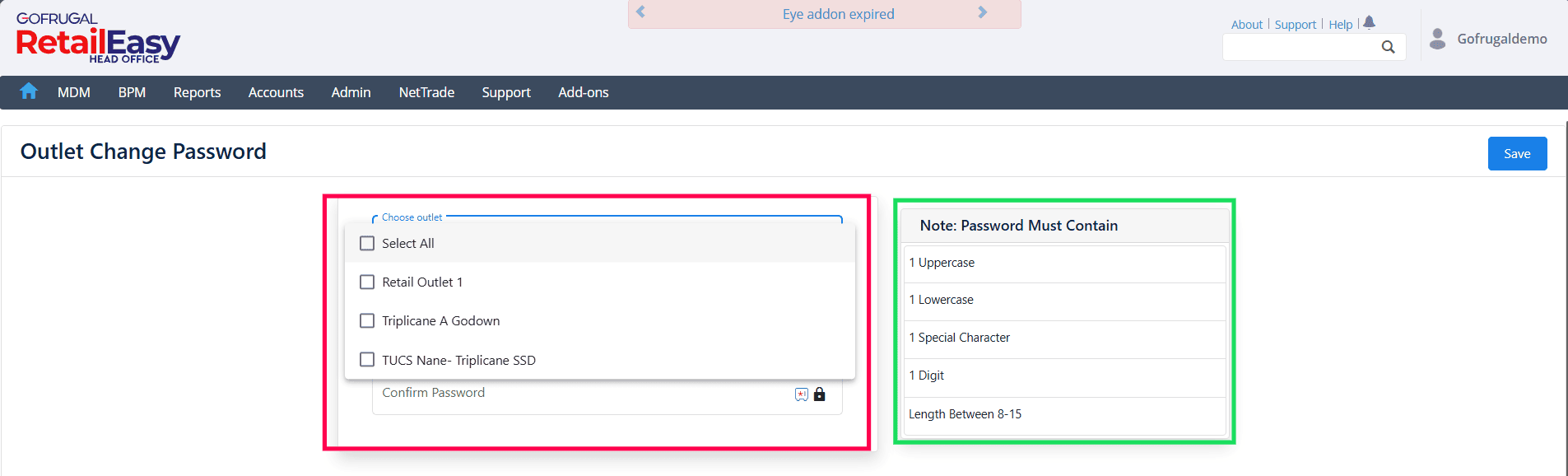Click the Save button

(x=1516, y=154)
